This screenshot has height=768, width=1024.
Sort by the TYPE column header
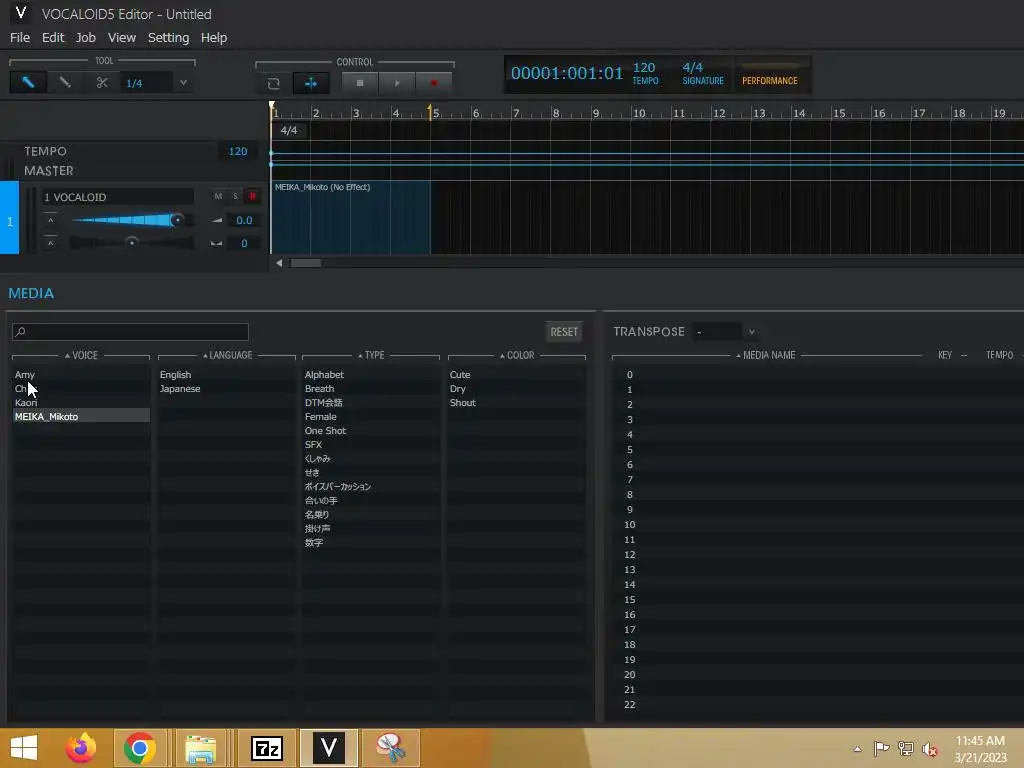pos(371,355)
